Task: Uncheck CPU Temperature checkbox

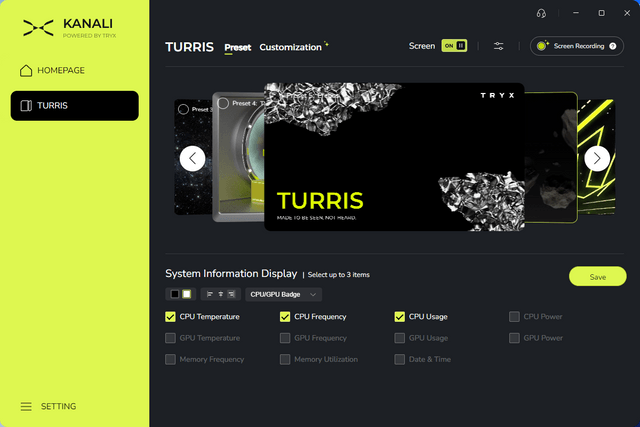Action: 170,317
